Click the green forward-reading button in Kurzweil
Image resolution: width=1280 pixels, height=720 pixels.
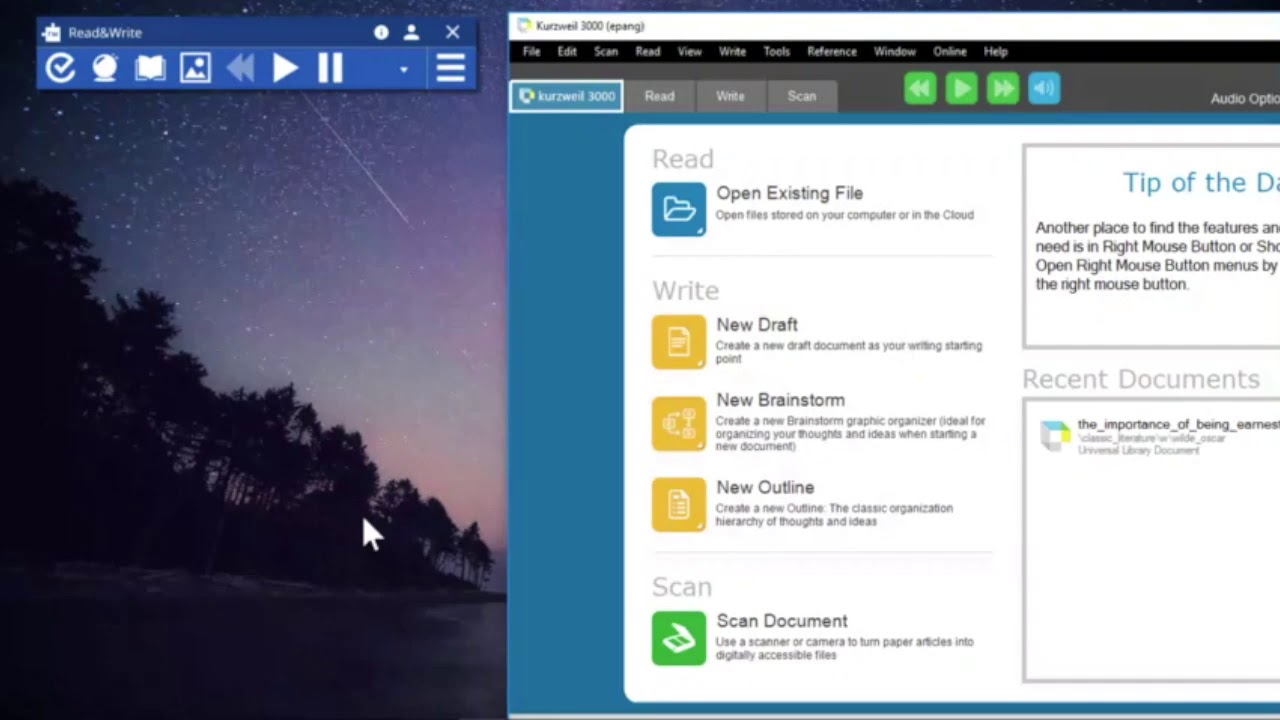1002,89
